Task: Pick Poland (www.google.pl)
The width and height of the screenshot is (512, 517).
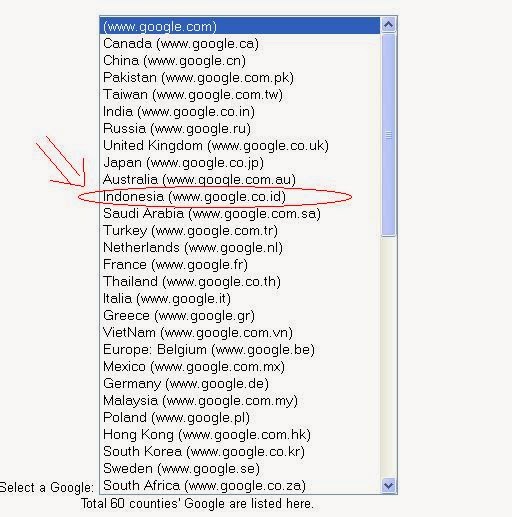Action: click(240, 417)
